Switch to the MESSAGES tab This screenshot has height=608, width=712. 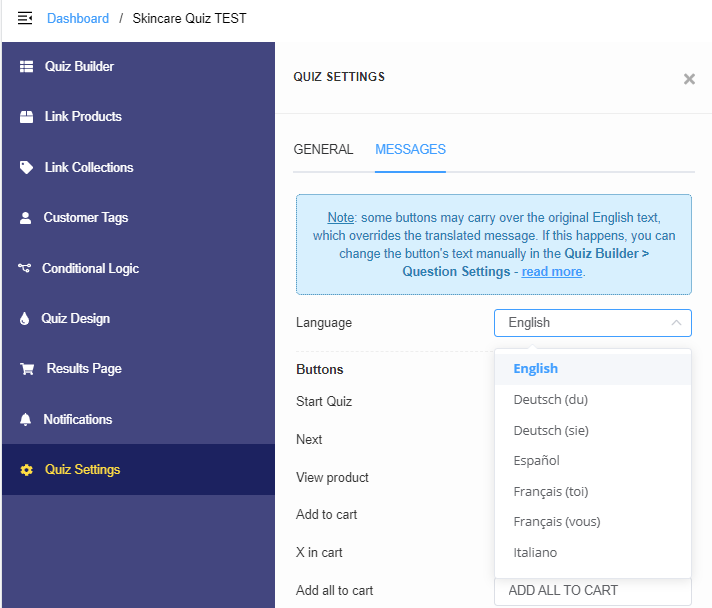tap(410, 149)
